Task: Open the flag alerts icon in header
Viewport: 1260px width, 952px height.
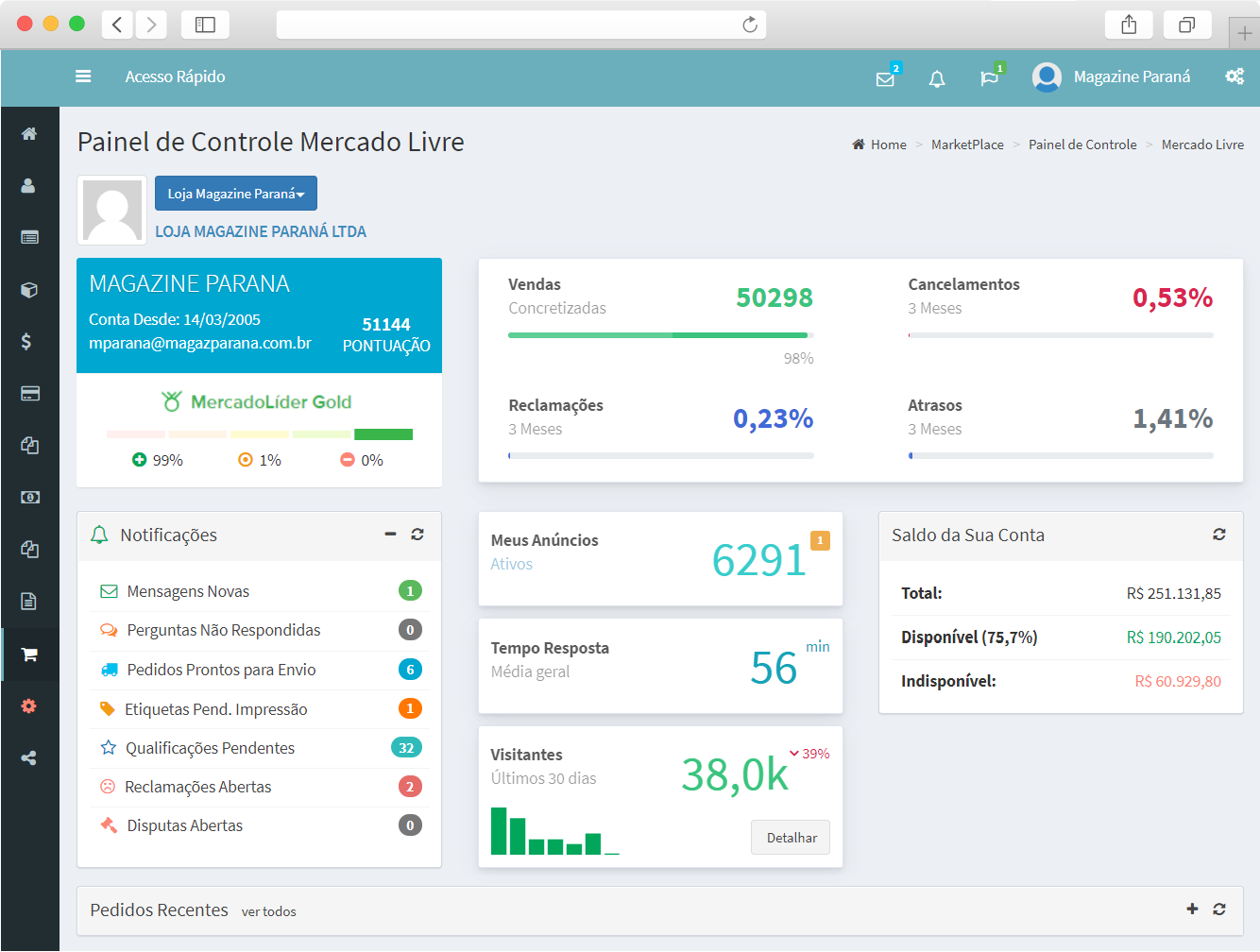Action: (x=989, y=78)
